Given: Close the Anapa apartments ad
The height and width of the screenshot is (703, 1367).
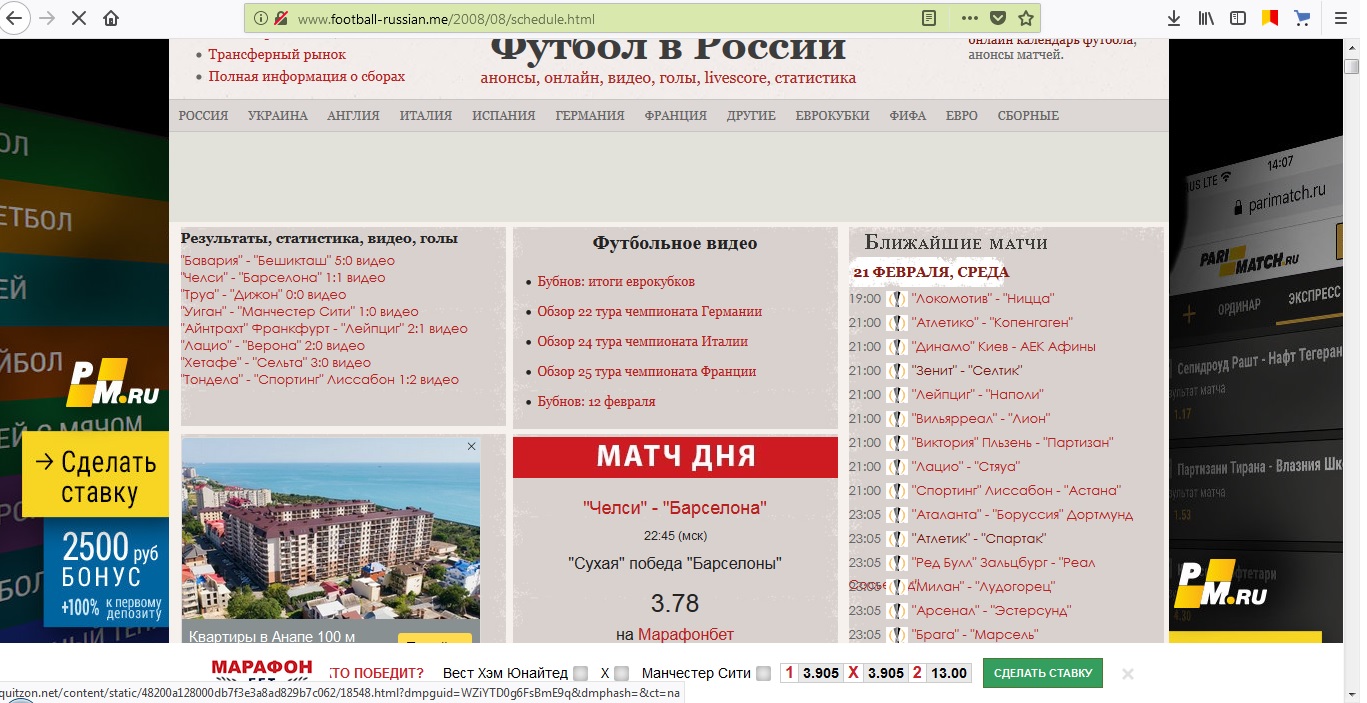Looking at the screenshot, I should click(472, 446).
